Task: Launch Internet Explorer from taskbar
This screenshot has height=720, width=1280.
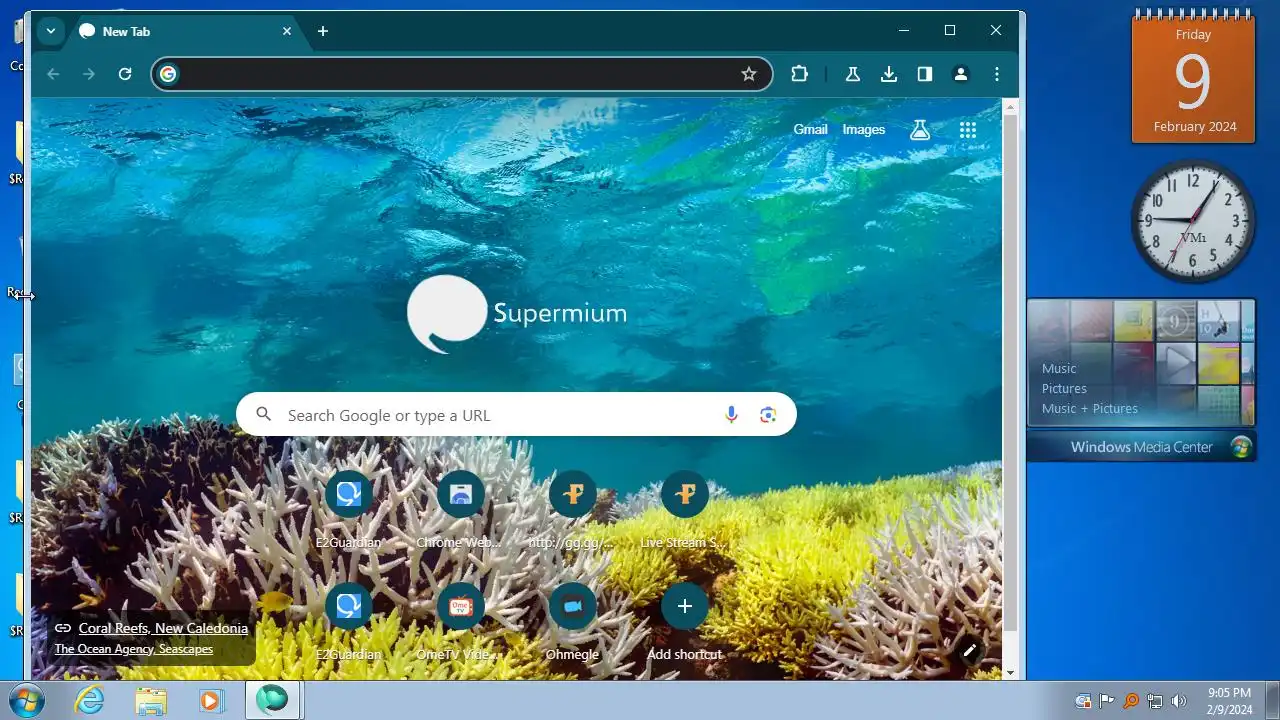Action: (x=90, y=700)
